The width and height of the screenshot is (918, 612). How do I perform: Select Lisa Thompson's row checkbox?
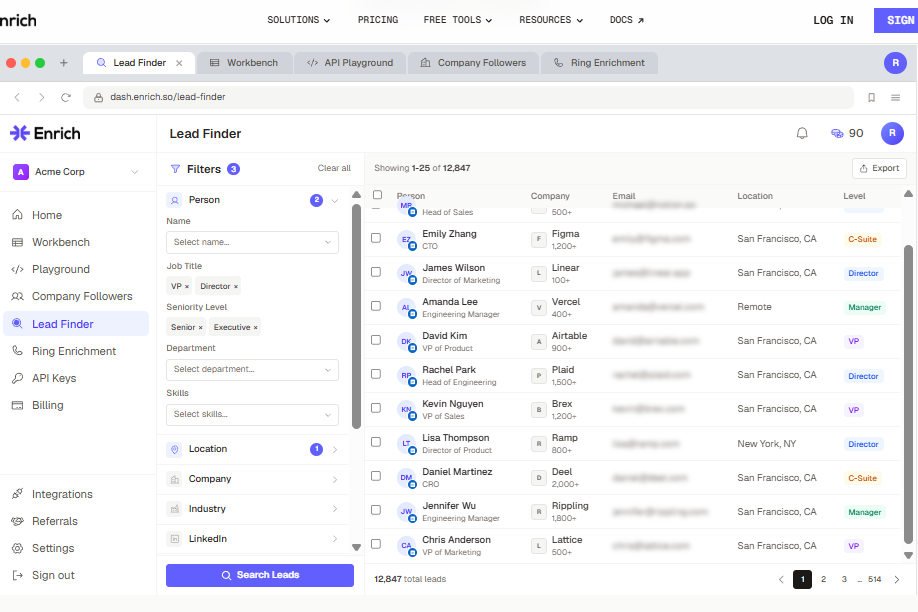point(376,442)
